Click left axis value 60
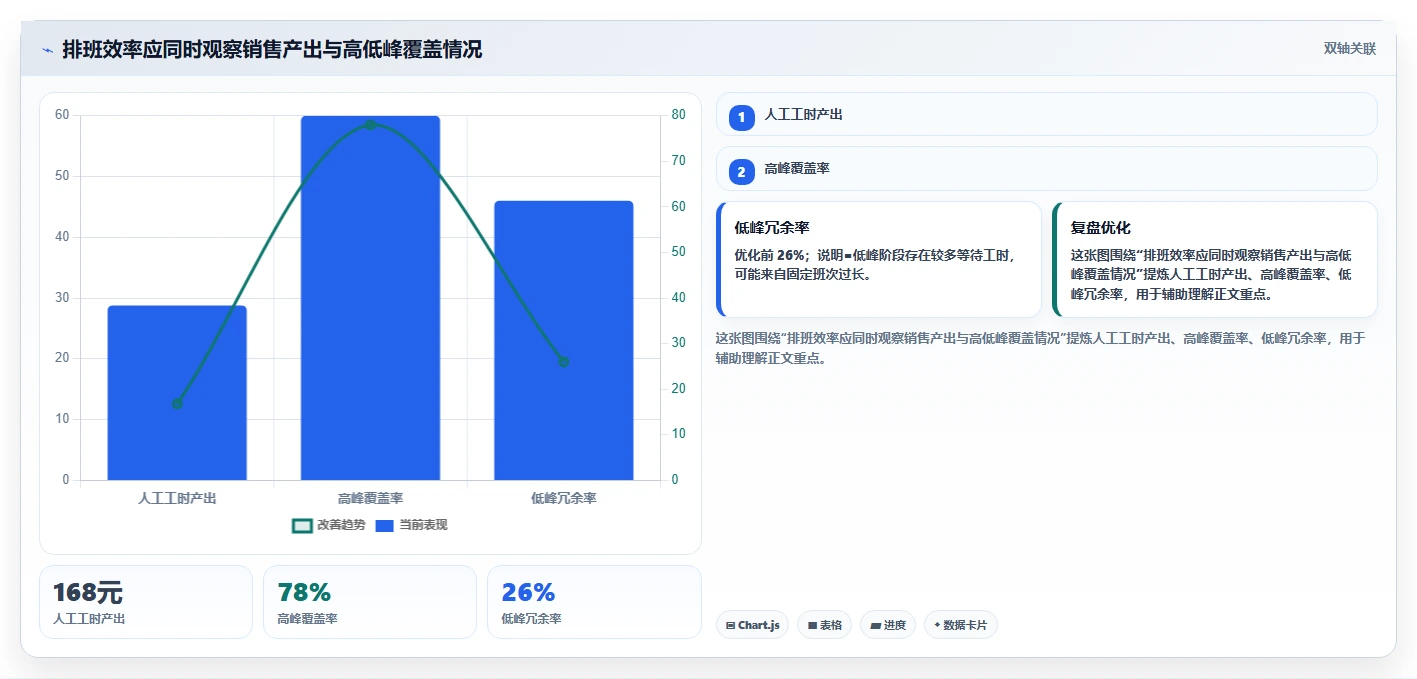 click(x=62, y=115)
